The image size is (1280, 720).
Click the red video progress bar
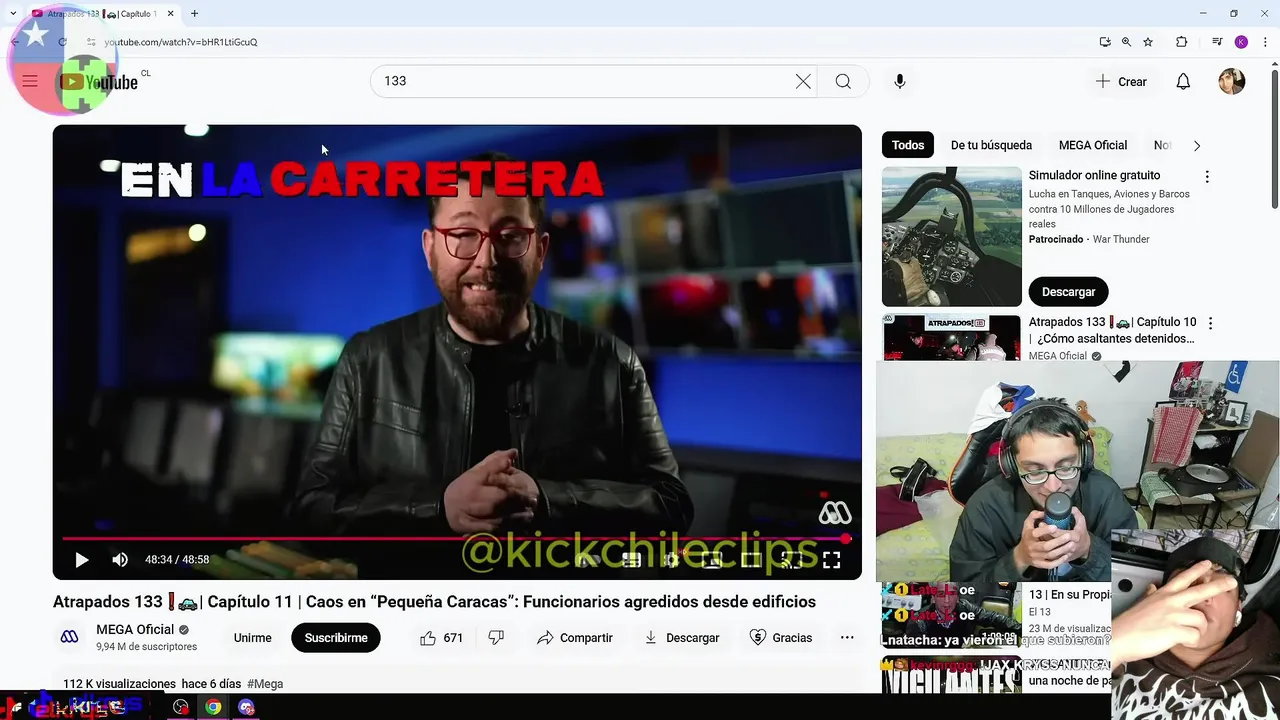coord(454,539)
